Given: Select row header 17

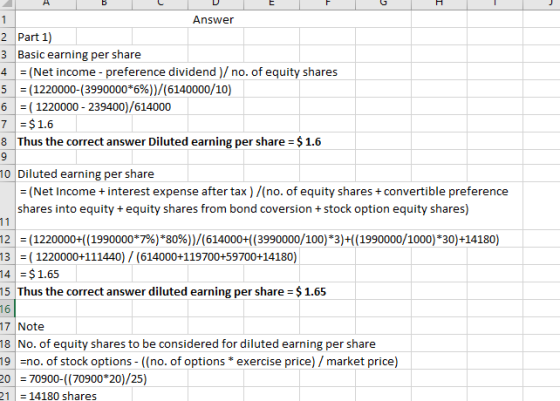Looking at the screenshot, I should click(x=8, y=326).
